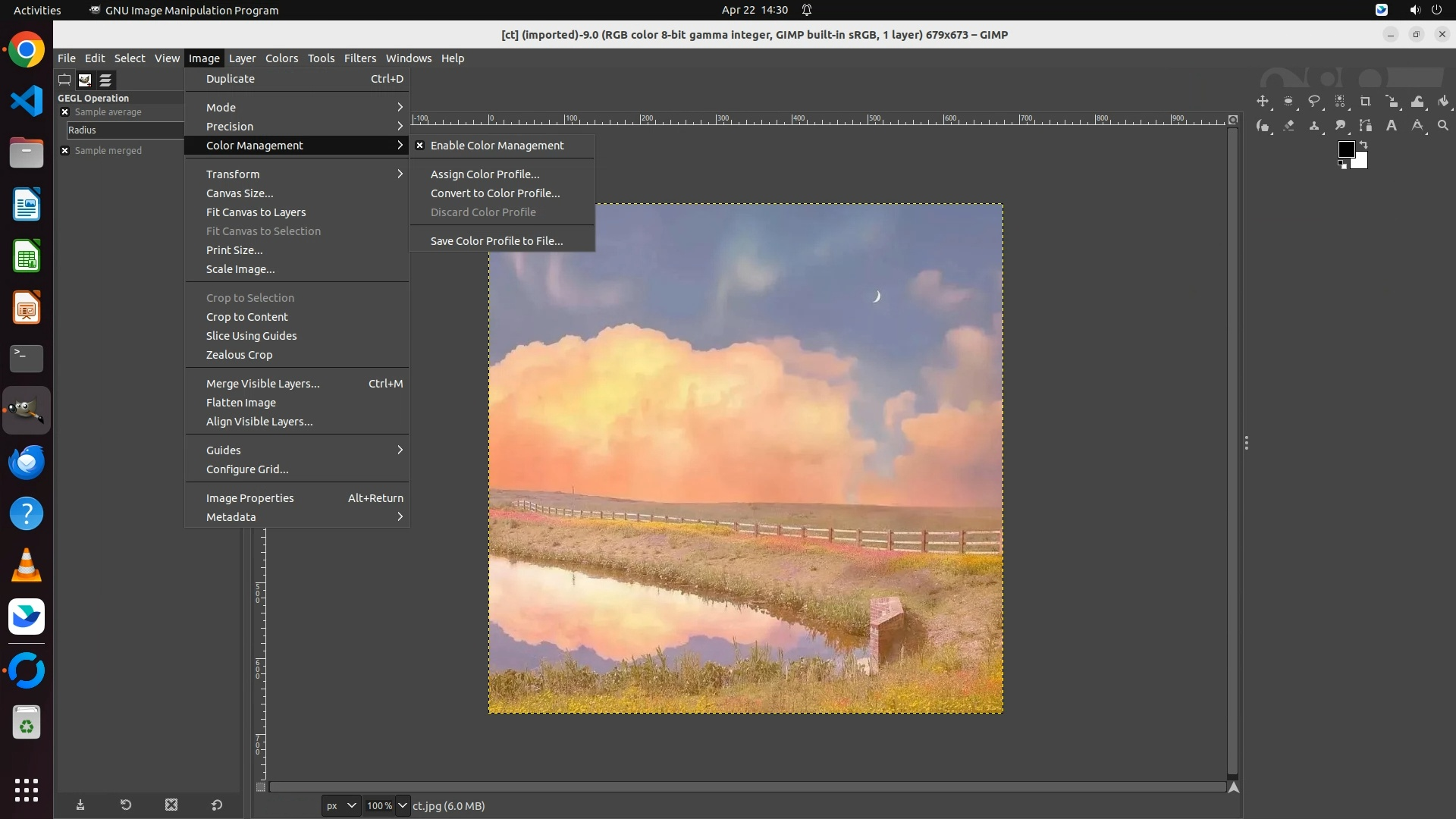Select the Eraser tool
This screenshot has height=819, width=1456.
coord(1288,126)
